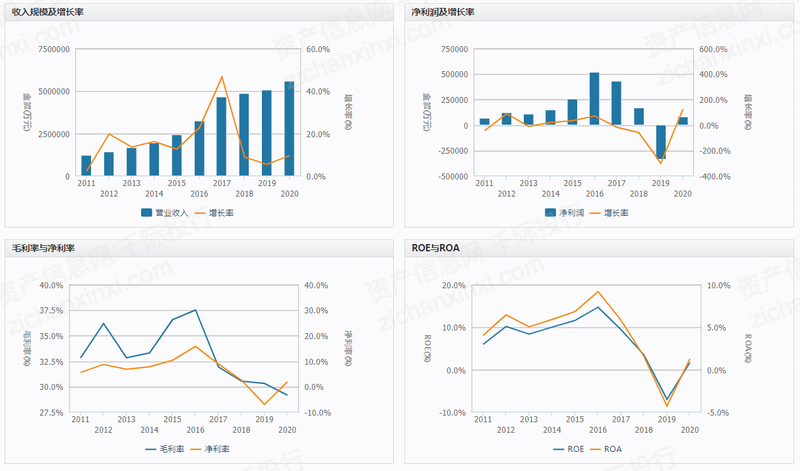Click the 2018 net profit bar
The height and width of the screenshot is (471, 800).
coord(639,116)
